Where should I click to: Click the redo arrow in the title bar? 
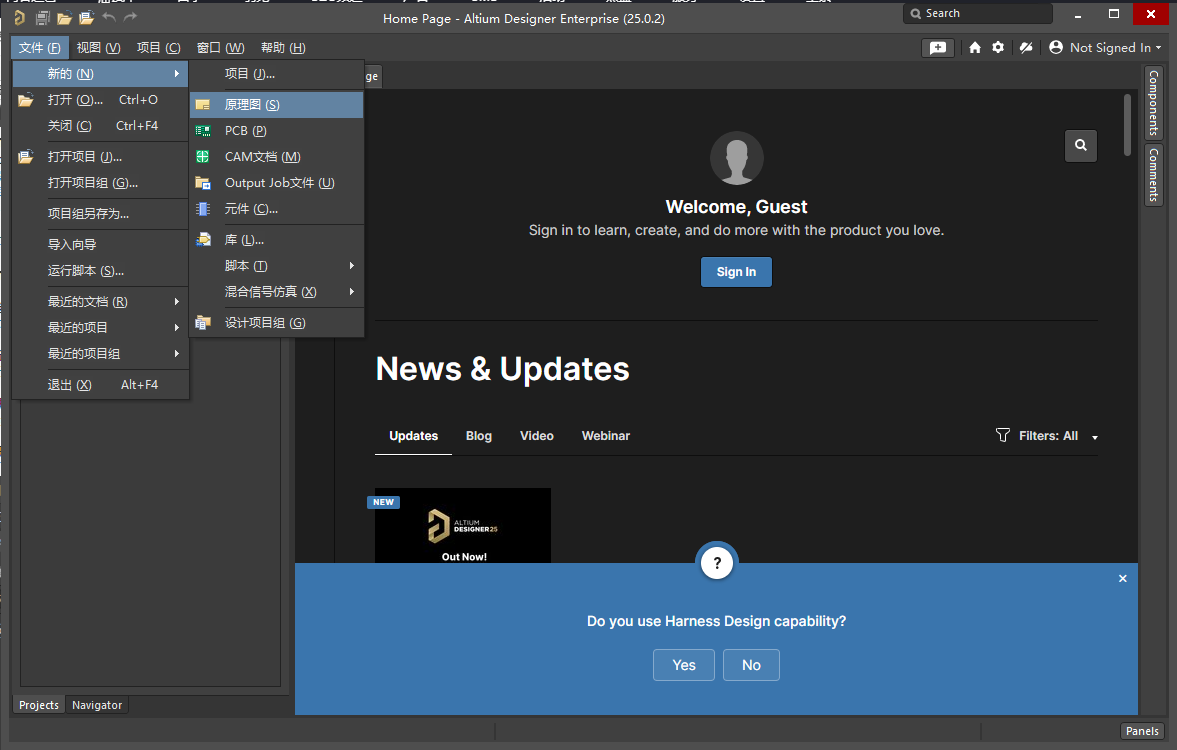click(x=131, y=17)
